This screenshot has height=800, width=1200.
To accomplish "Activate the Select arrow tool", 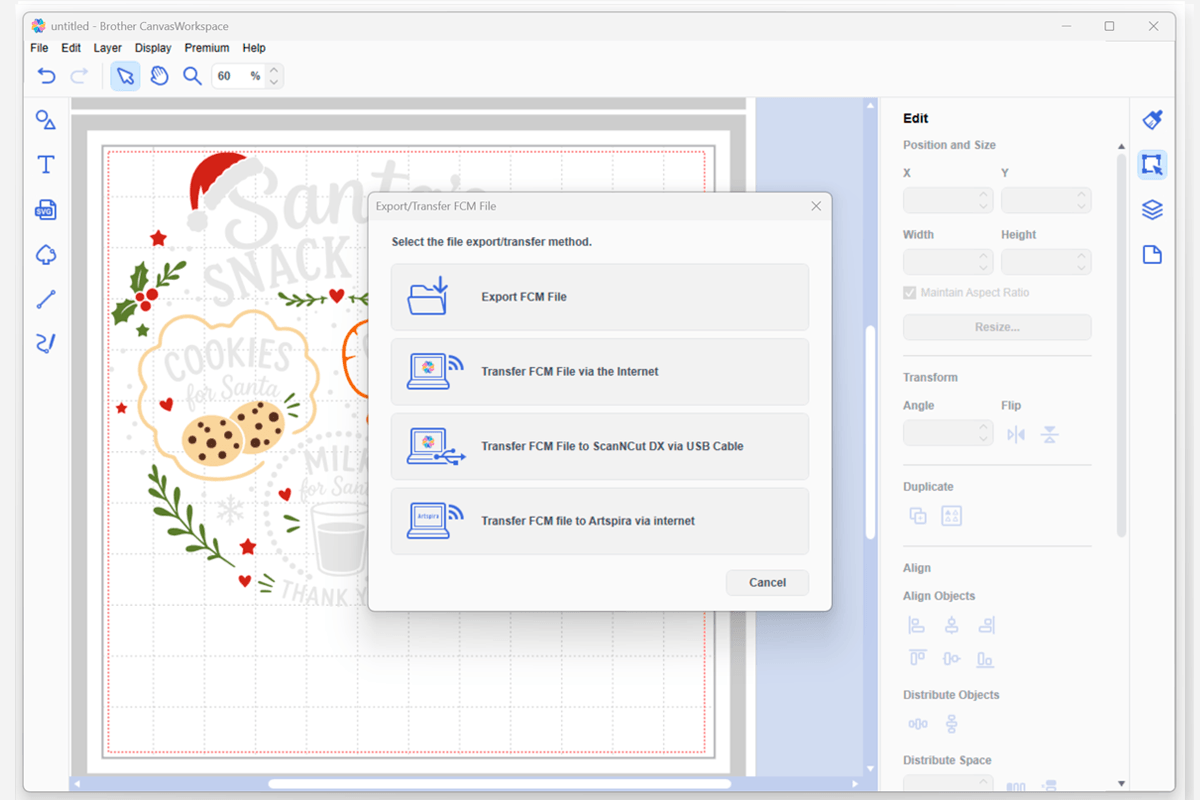I will tap(125, 76).
